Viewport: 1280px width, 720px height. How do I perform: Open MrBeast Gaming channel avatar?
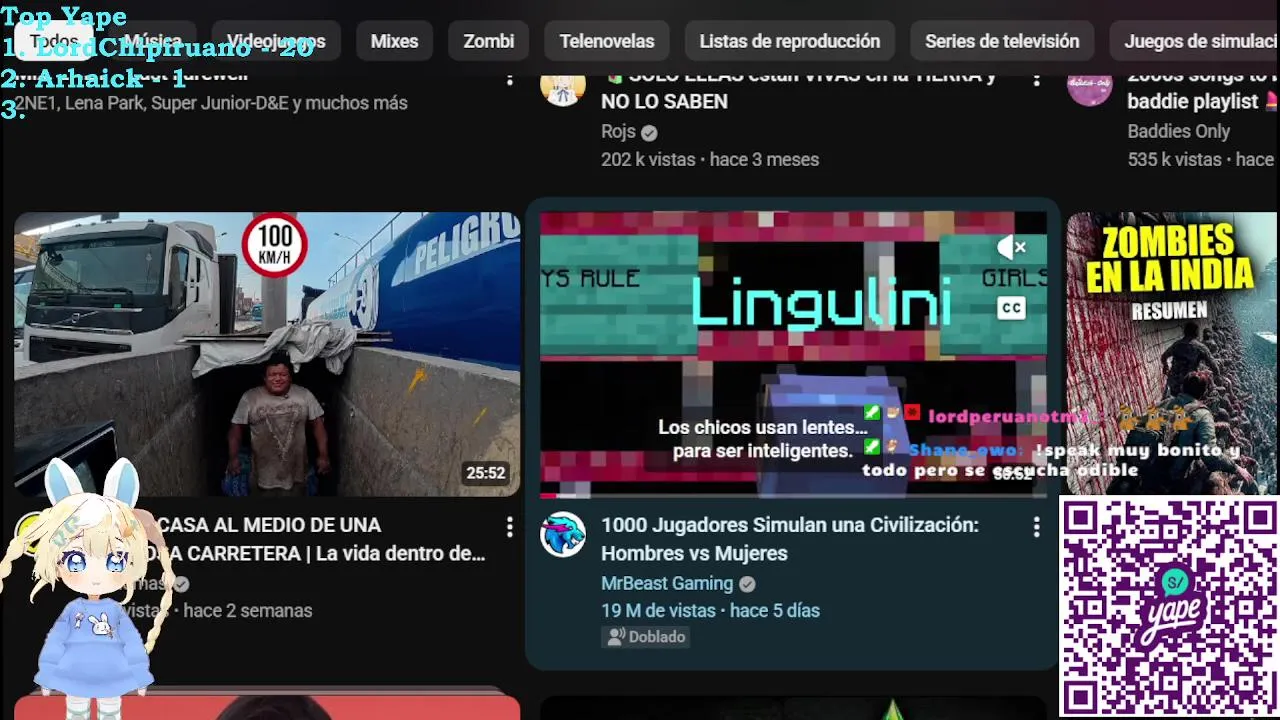(563, 534)
